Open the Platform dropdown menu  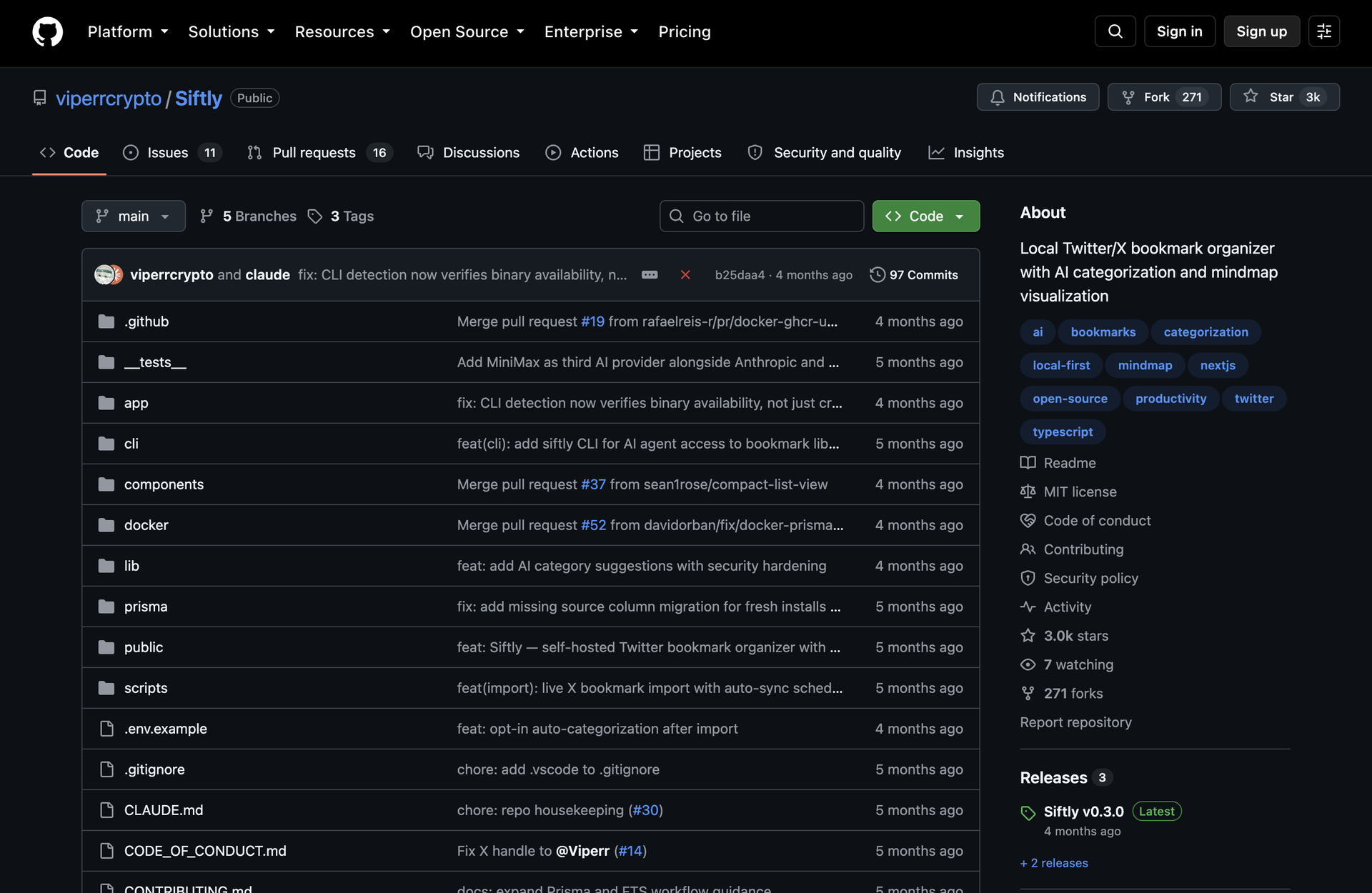[128, 31]
